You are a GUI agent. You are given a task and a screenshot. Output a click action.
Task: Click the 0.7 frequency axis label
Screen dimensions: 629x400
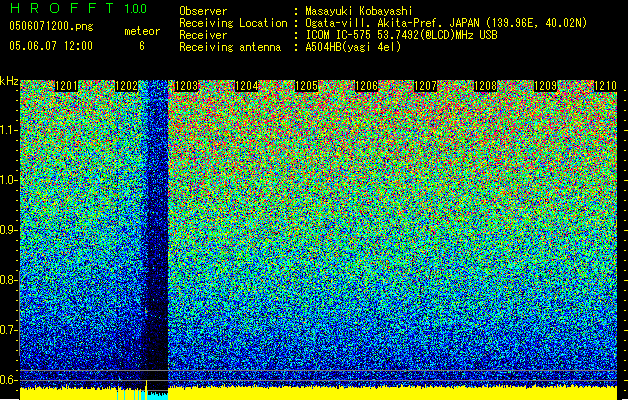(8, 330)
